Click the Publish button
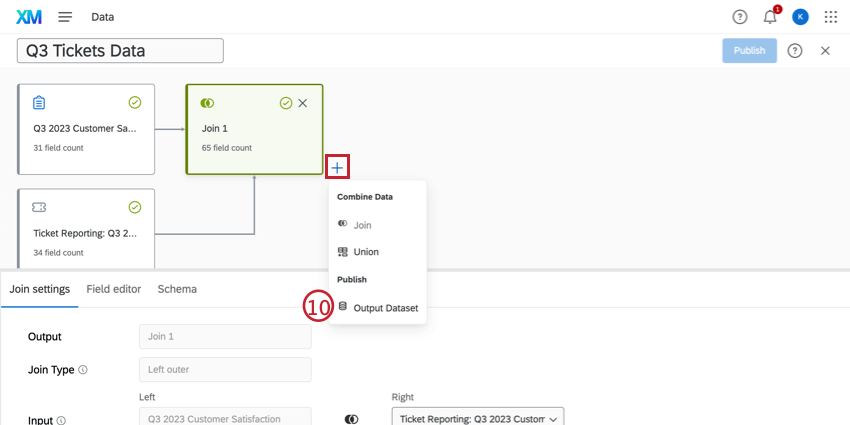 [749, 50]
